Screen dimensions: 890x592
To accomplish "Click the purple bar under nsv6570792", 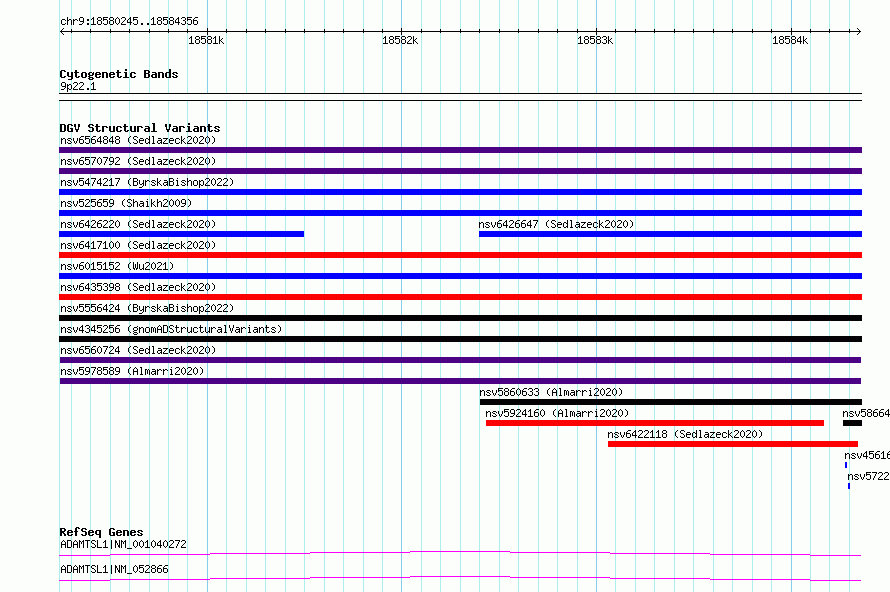I will pos(460,171).
